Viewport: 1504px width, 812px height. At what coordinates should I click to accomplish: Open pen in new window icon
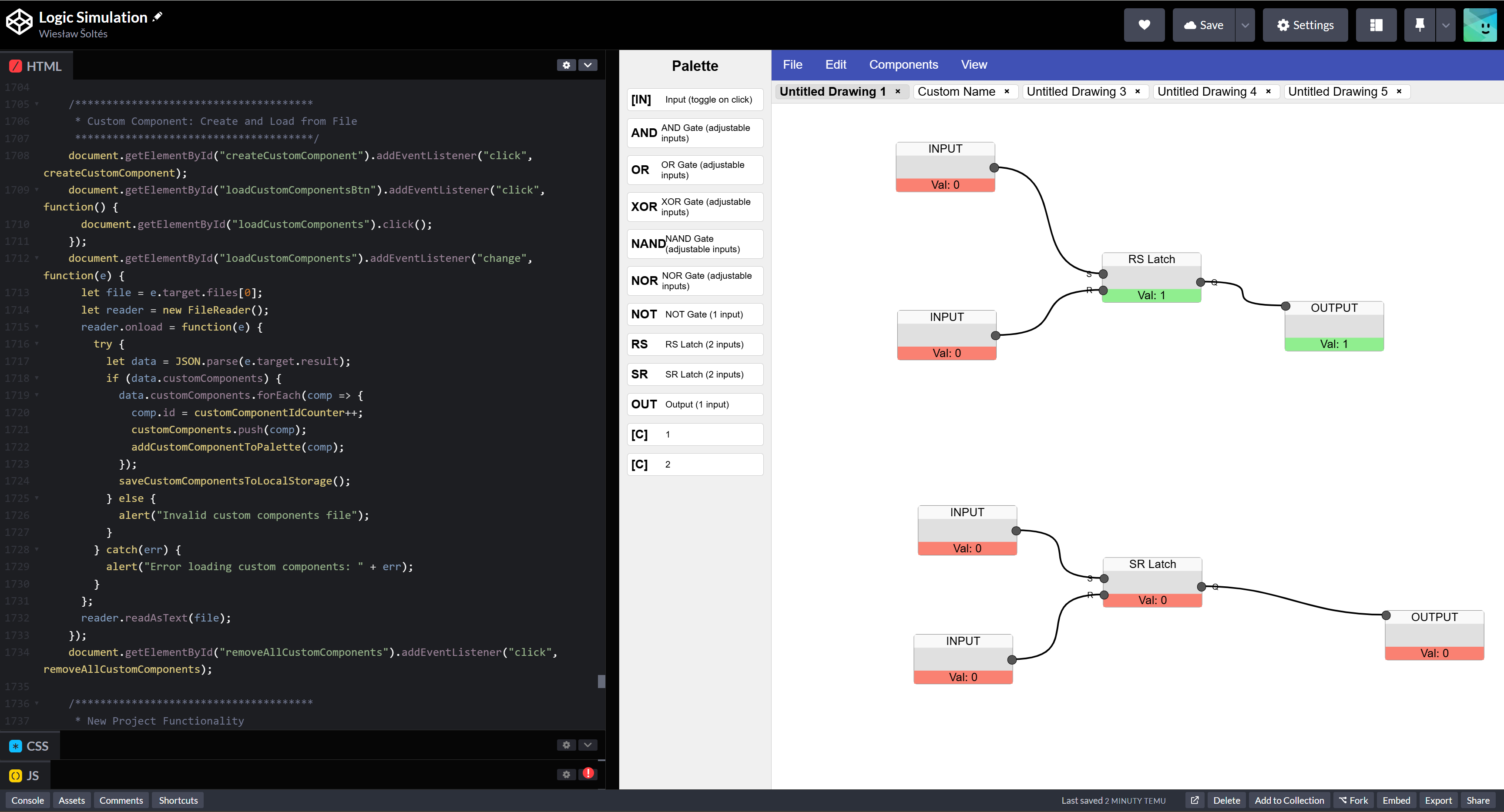point(1195,800)
